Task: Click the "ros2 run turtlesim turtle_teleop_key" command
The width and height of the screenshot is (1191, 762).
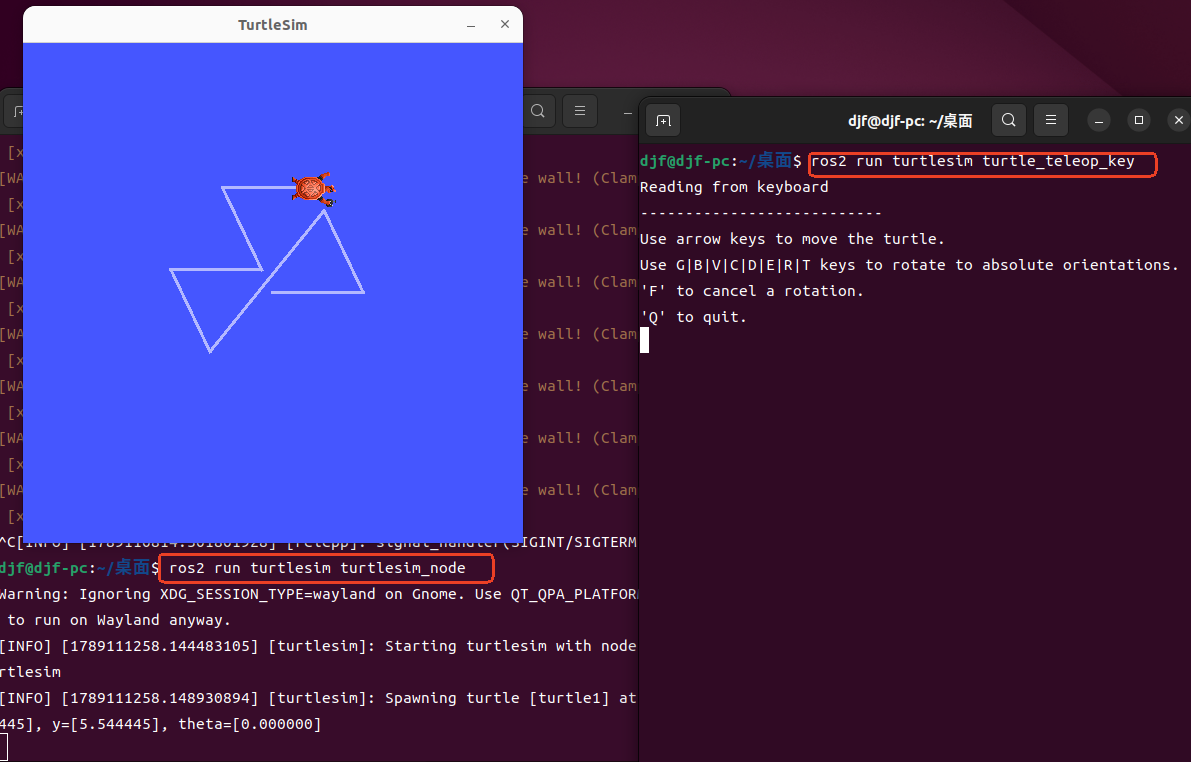Action: [x=973, y=161]
